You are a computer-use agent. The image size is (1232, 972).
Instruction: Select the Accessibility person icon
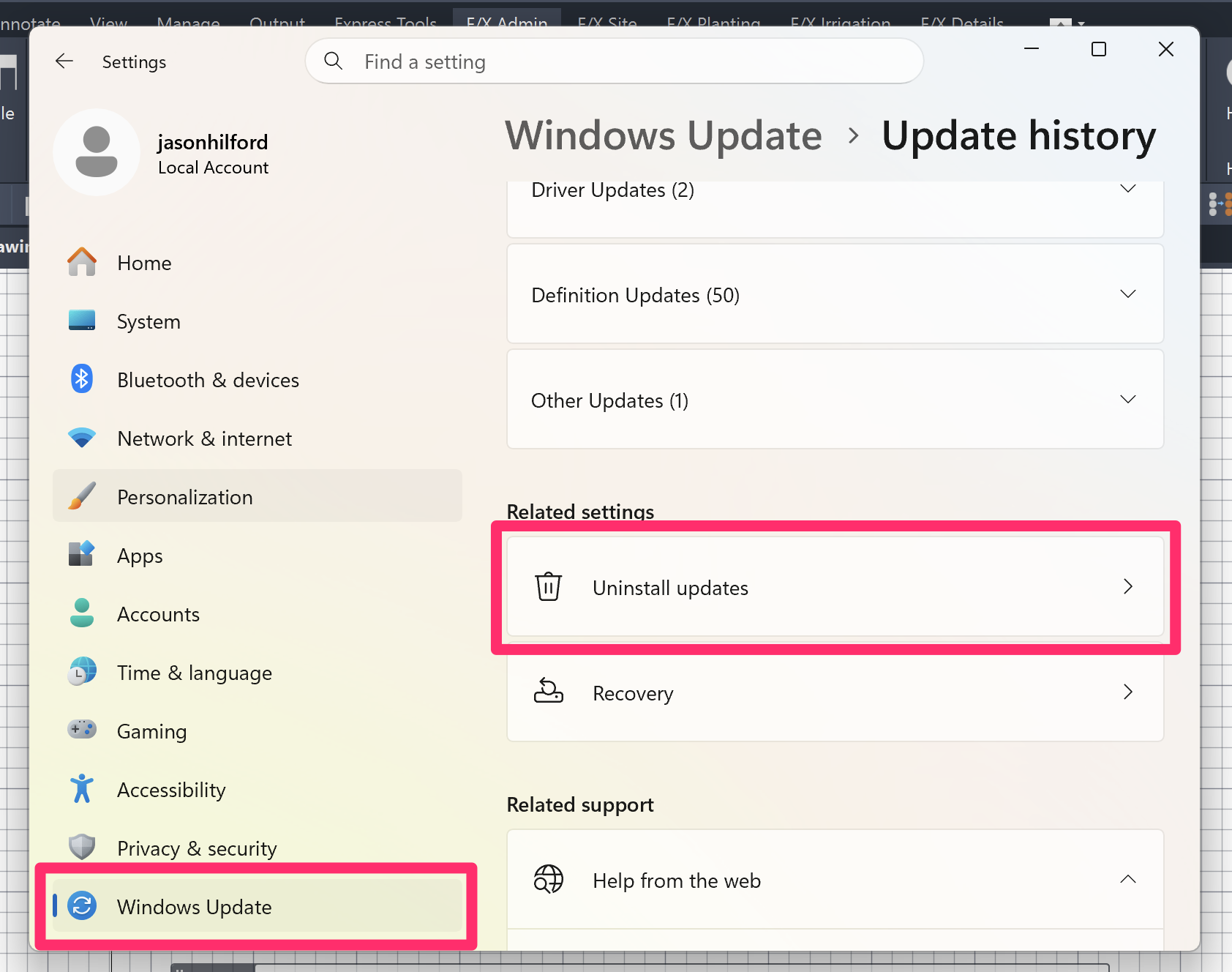pos(82,788)
